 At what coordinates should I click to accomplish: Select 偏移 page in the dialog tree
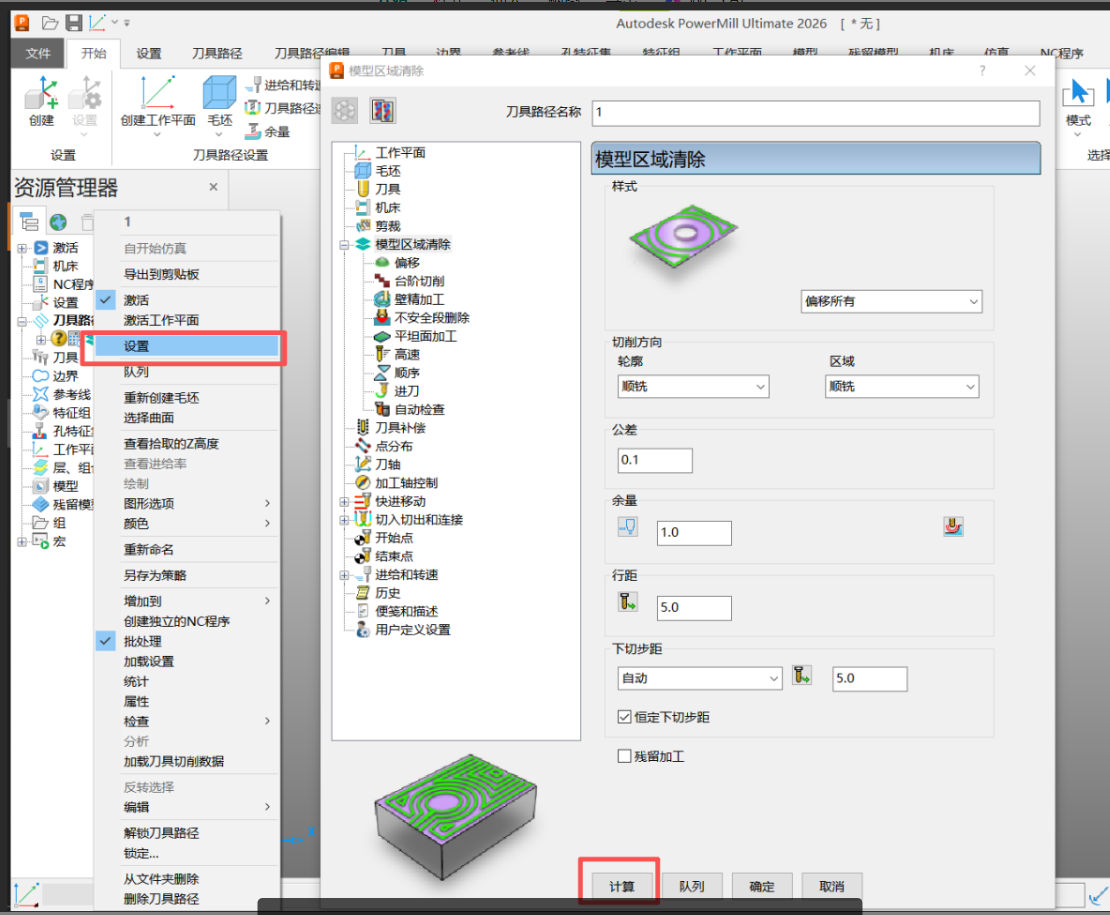tap(407, 263)
